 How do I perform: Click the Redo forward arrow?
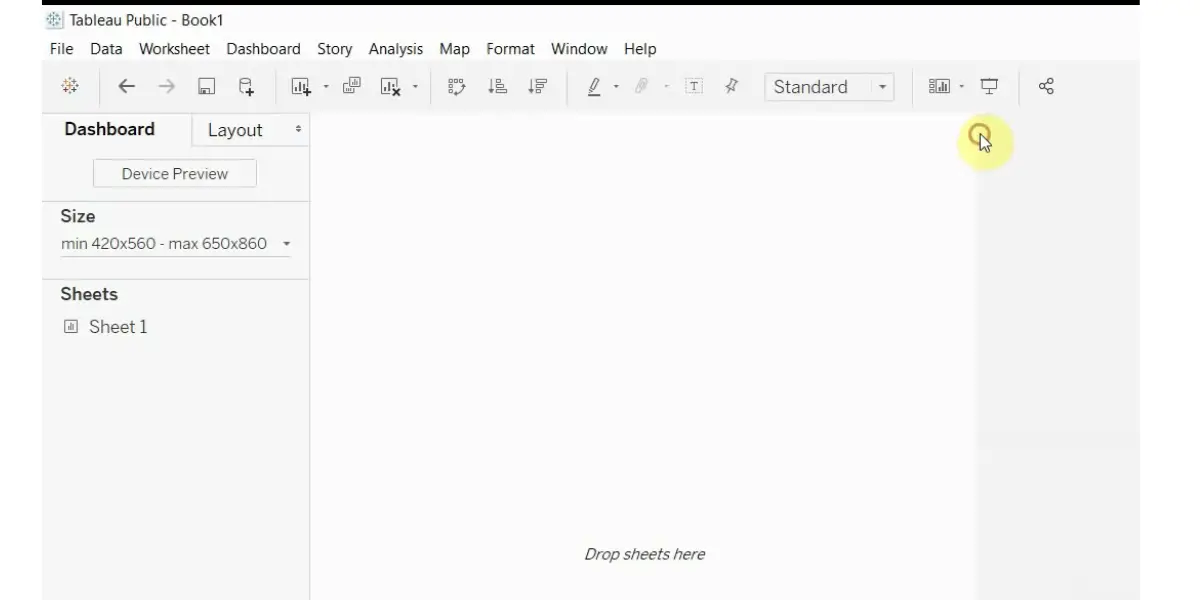166,86
